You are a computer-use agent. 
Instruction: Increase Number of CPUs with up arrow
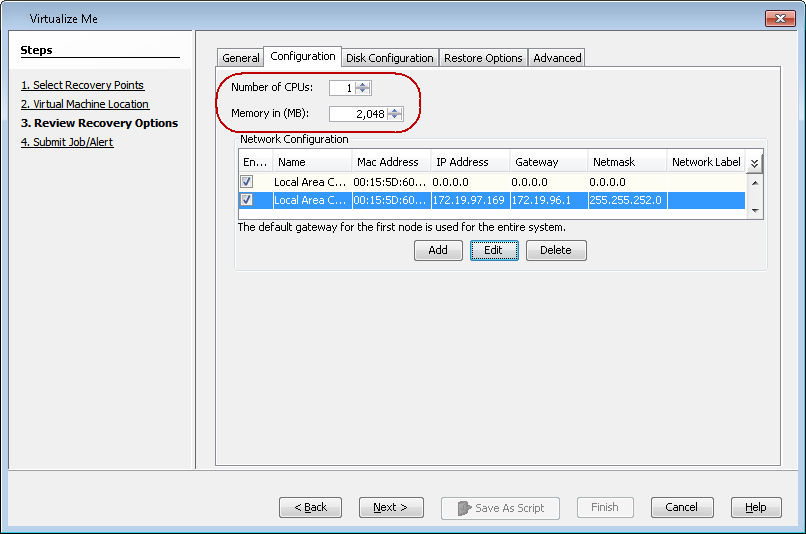[363, 84]
